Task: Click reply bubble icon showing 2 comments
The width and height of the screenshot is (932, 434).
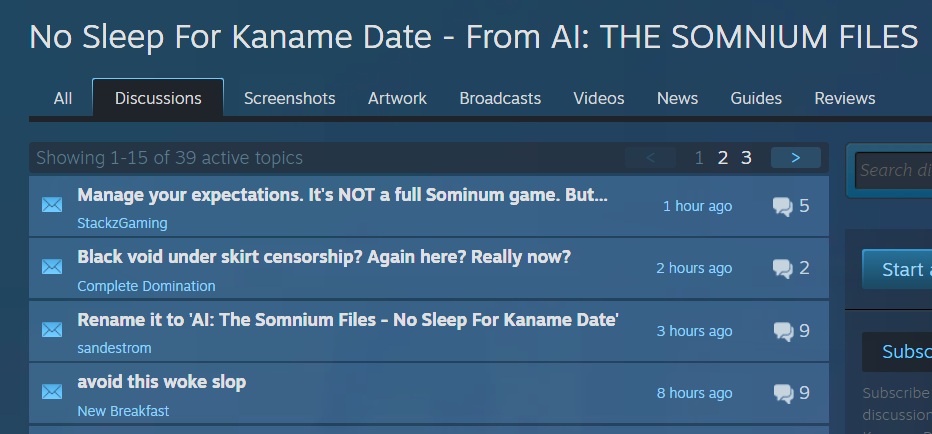Action: coord(782,269)
